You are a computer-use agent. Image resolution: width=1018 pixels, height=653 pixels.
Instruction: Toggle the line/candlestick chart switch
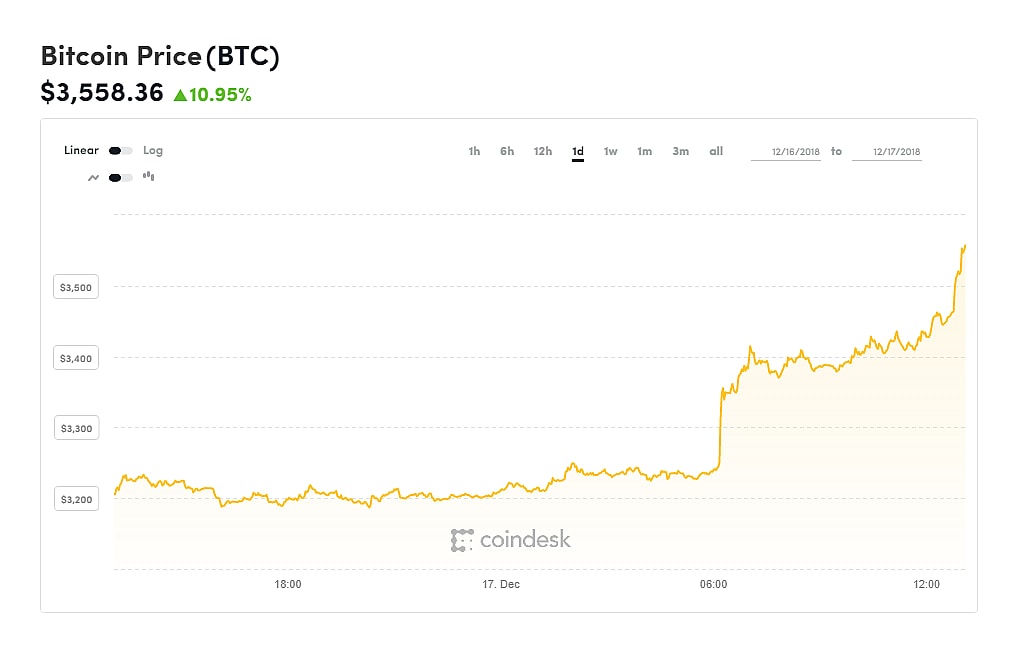tap(120, 177)
